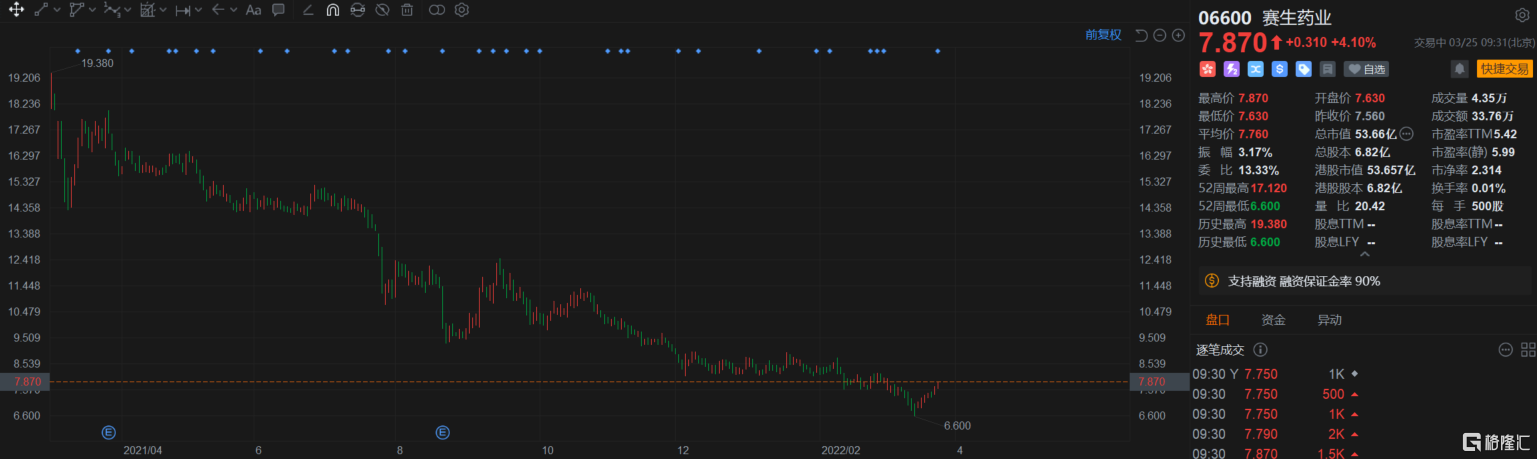The height and width of the screenshot is (459, 1537).
Task: Switch to the 资金 tab
Action: pos(1273,320)
